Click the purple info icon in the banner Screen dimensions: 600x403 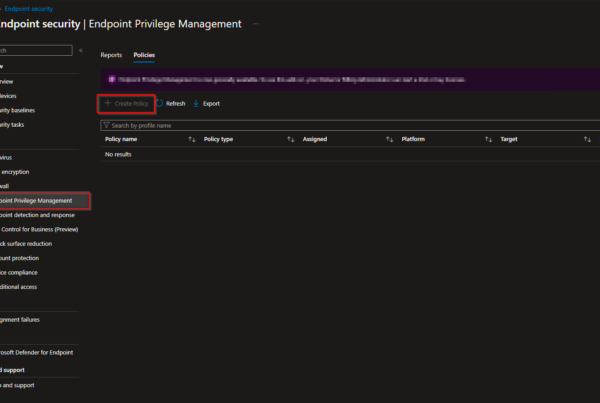click(x=111, y=78)
